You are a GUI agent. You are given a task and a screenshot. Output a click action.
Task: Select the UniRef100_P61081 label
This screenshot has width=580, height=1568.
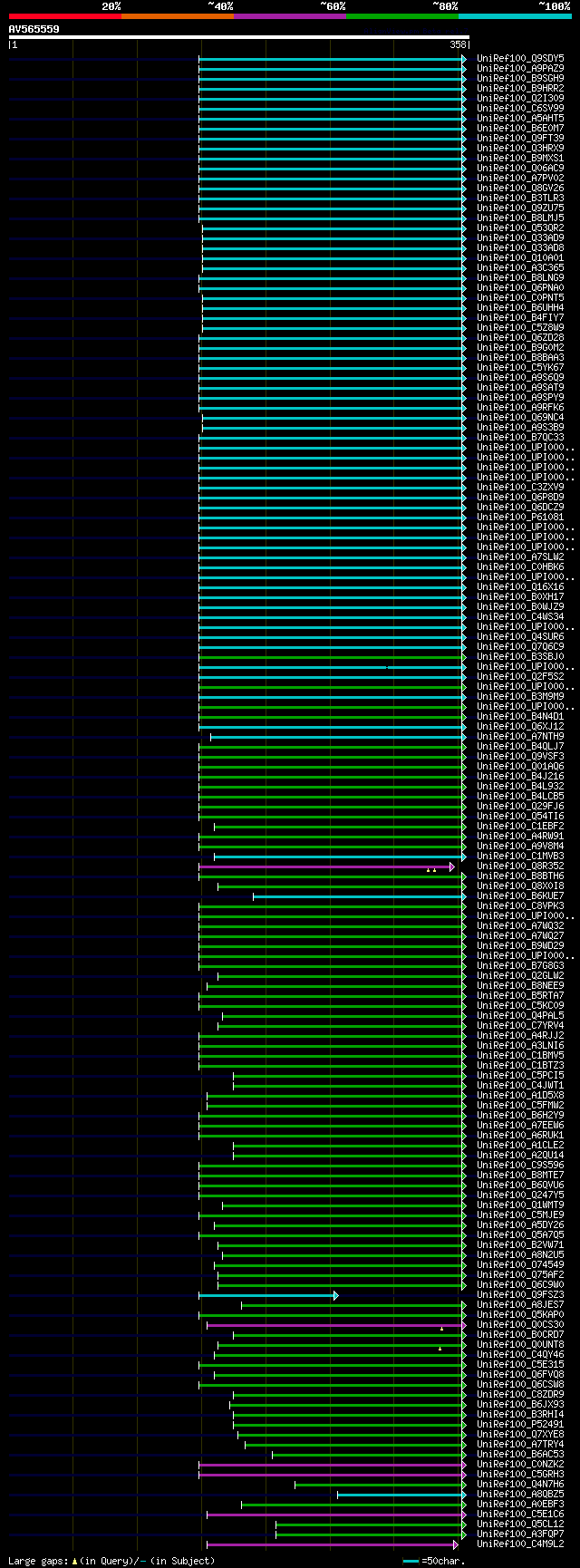click(x=520, y=517)
